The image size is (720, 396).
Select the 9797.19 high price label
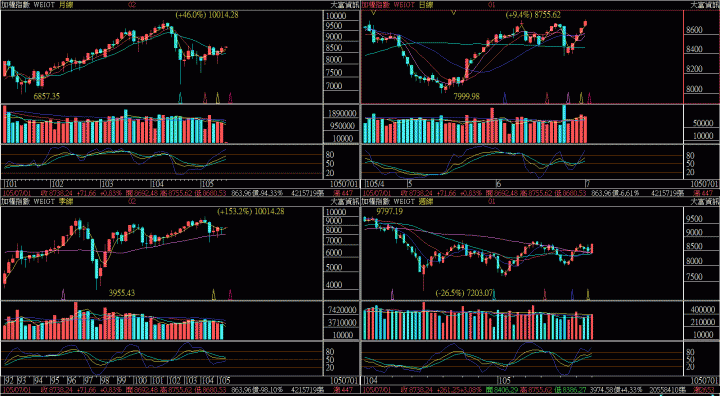coord(389,211)
